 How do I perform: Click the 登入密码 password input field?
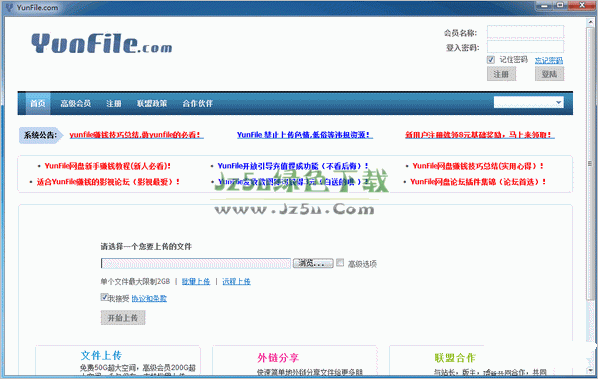coord(526,47)
